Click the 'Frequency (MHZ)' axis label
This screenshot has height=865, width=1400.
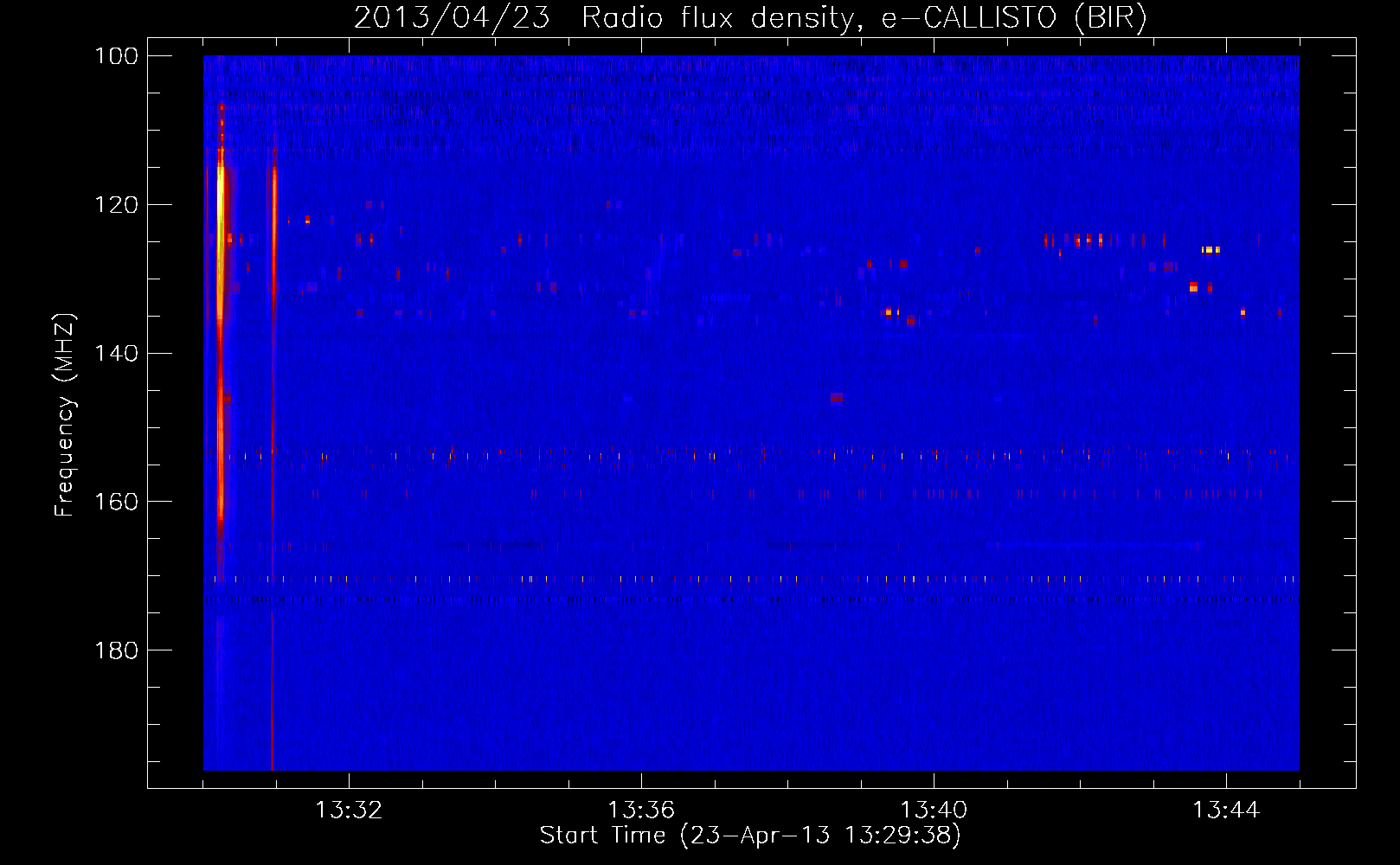(x=65, y=414)
